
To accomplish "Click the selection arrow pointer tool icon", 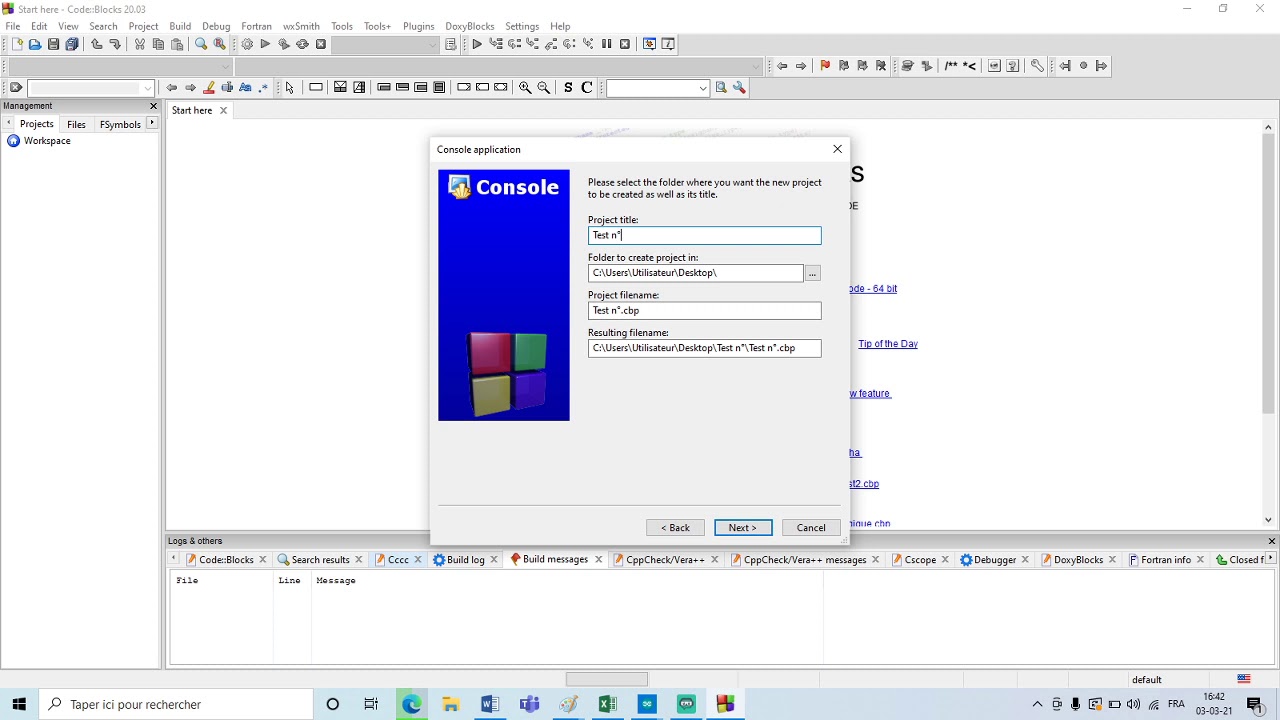I will pos(290,88).
